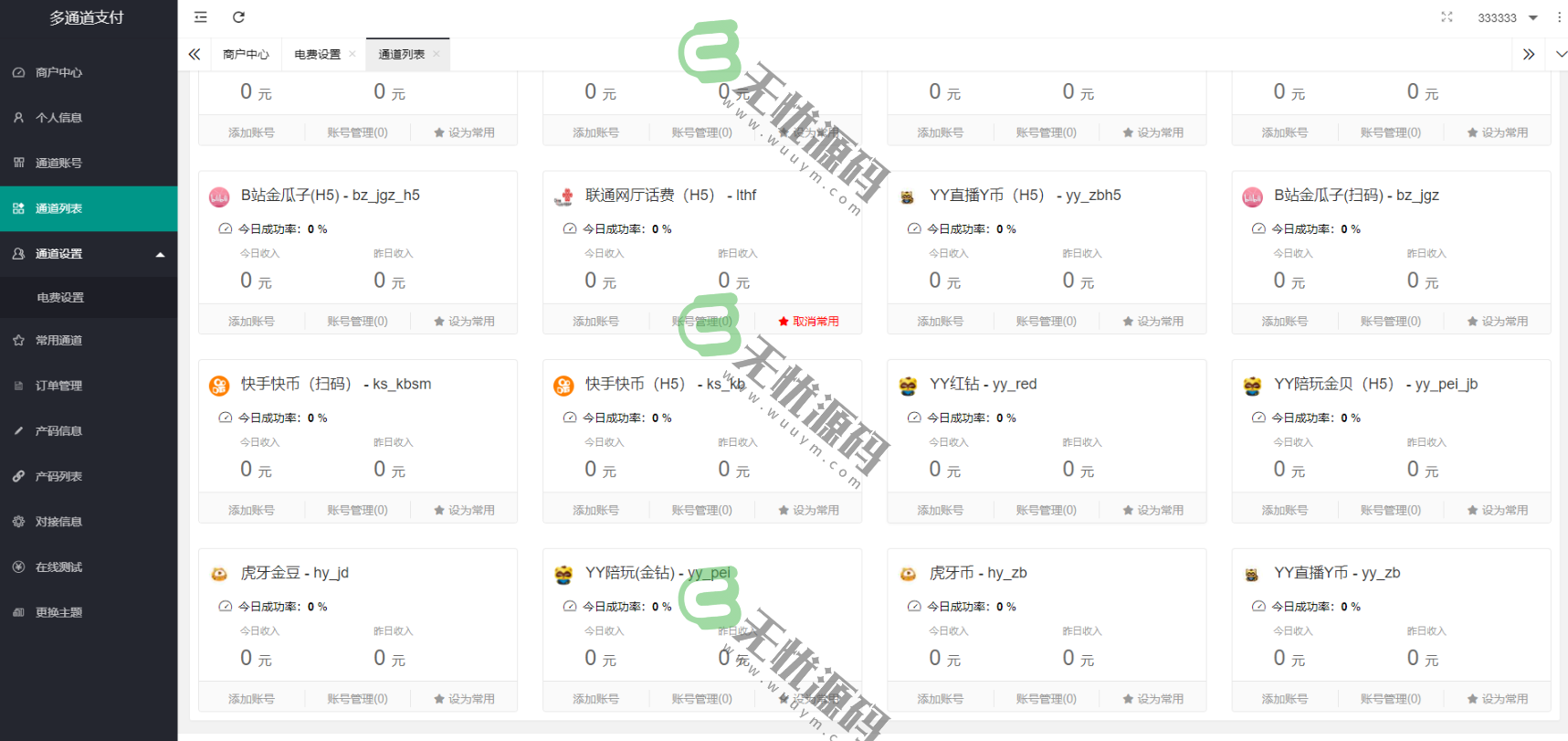Switch to the 电费设置 tab
Image resolution: width=1568 pixels, height=741 pixels.
317,54
